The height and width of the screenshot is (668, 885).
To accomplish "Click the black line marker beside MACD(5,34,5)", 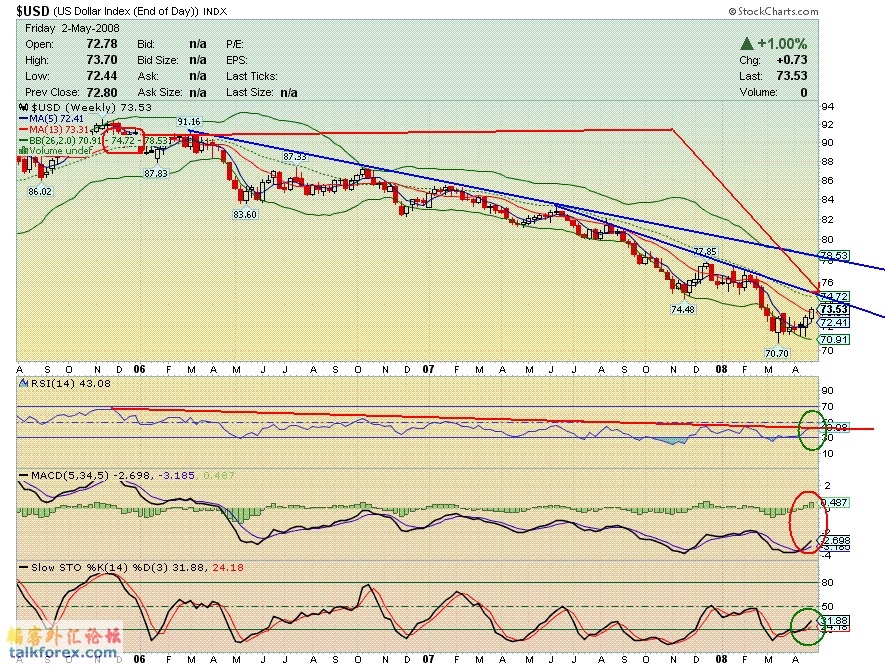I will [x=23, y=476].
